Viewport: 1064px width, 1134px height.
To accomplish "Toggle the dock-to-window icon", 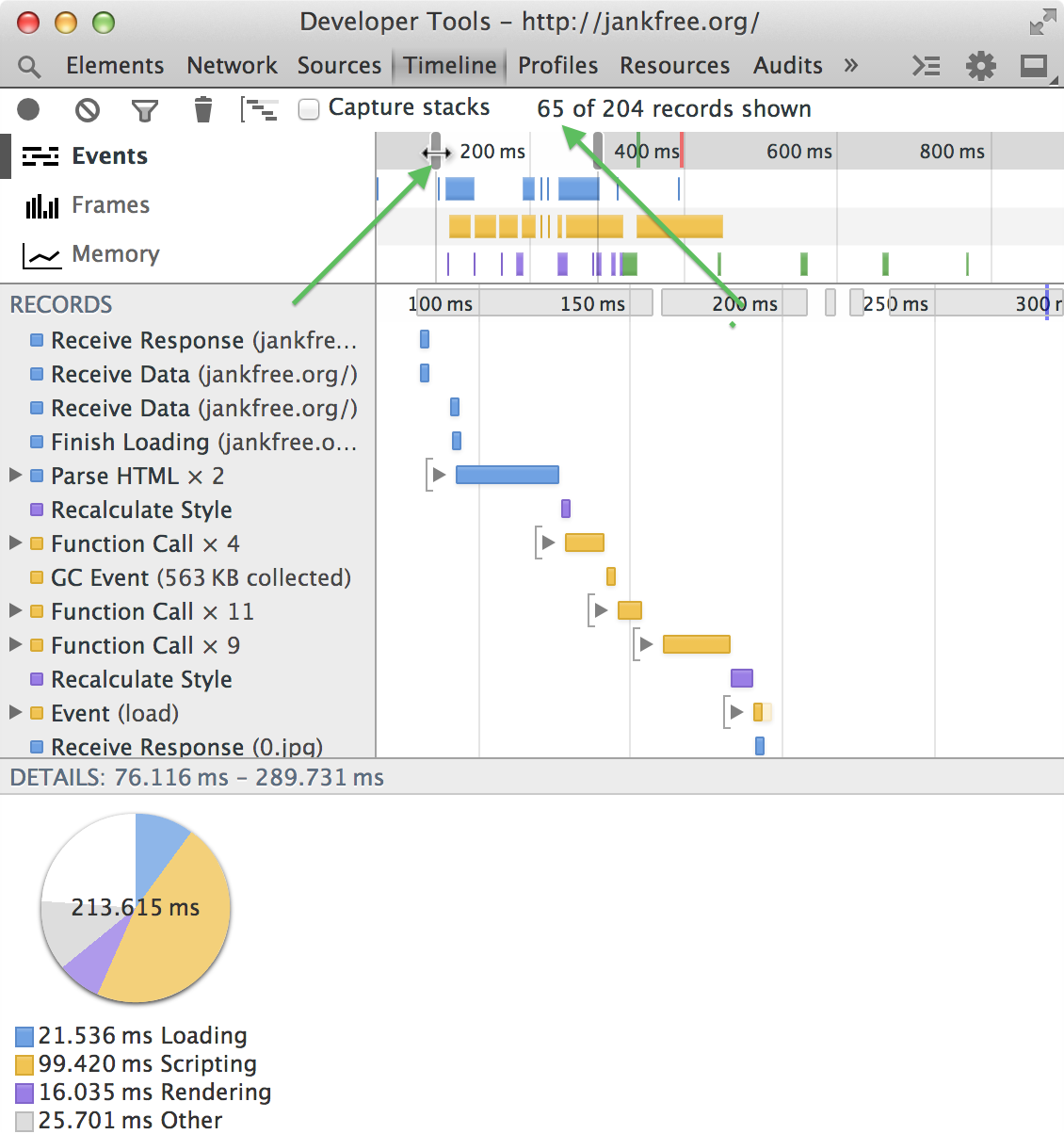I will (1034, 66).
